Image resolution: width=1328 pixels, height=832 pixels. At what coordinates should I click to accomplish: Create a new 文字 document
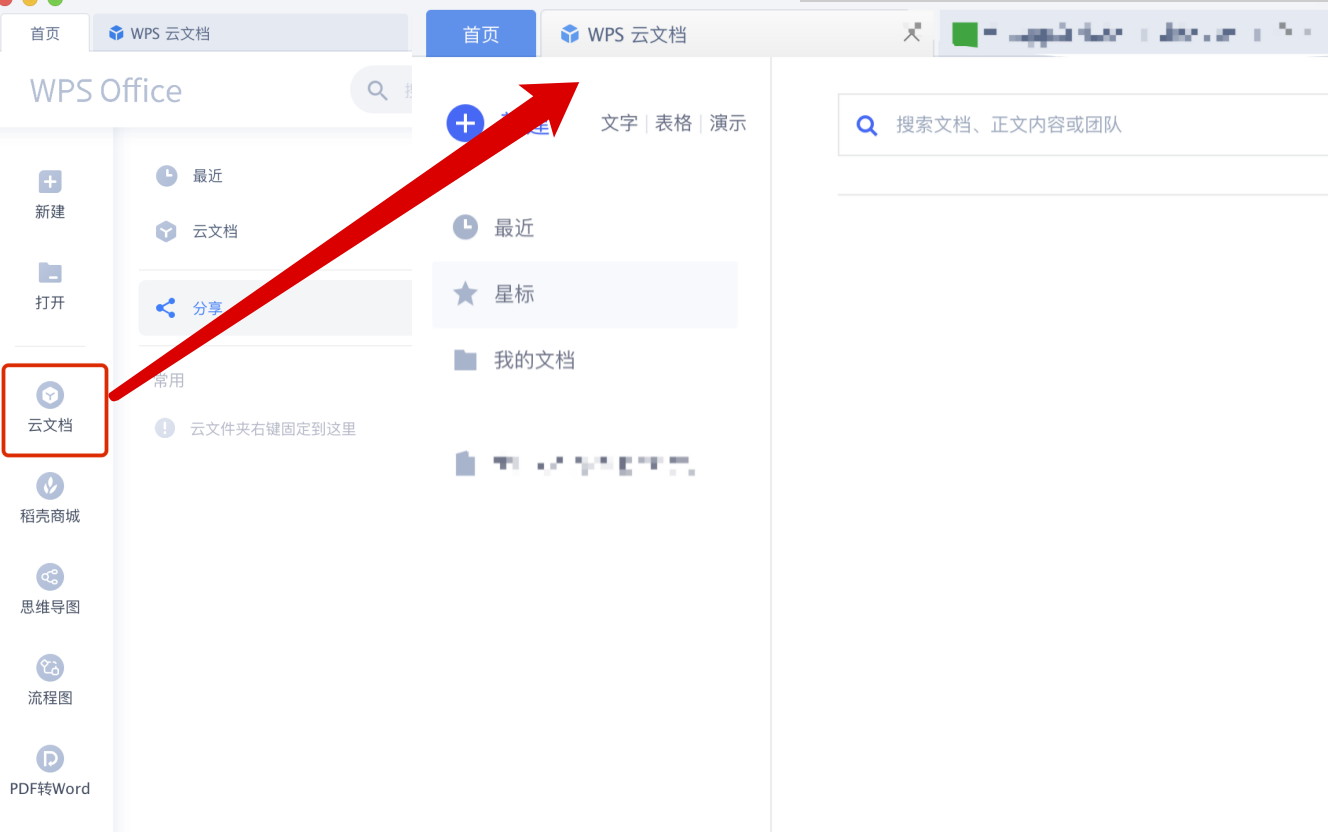tap(619, 123)
